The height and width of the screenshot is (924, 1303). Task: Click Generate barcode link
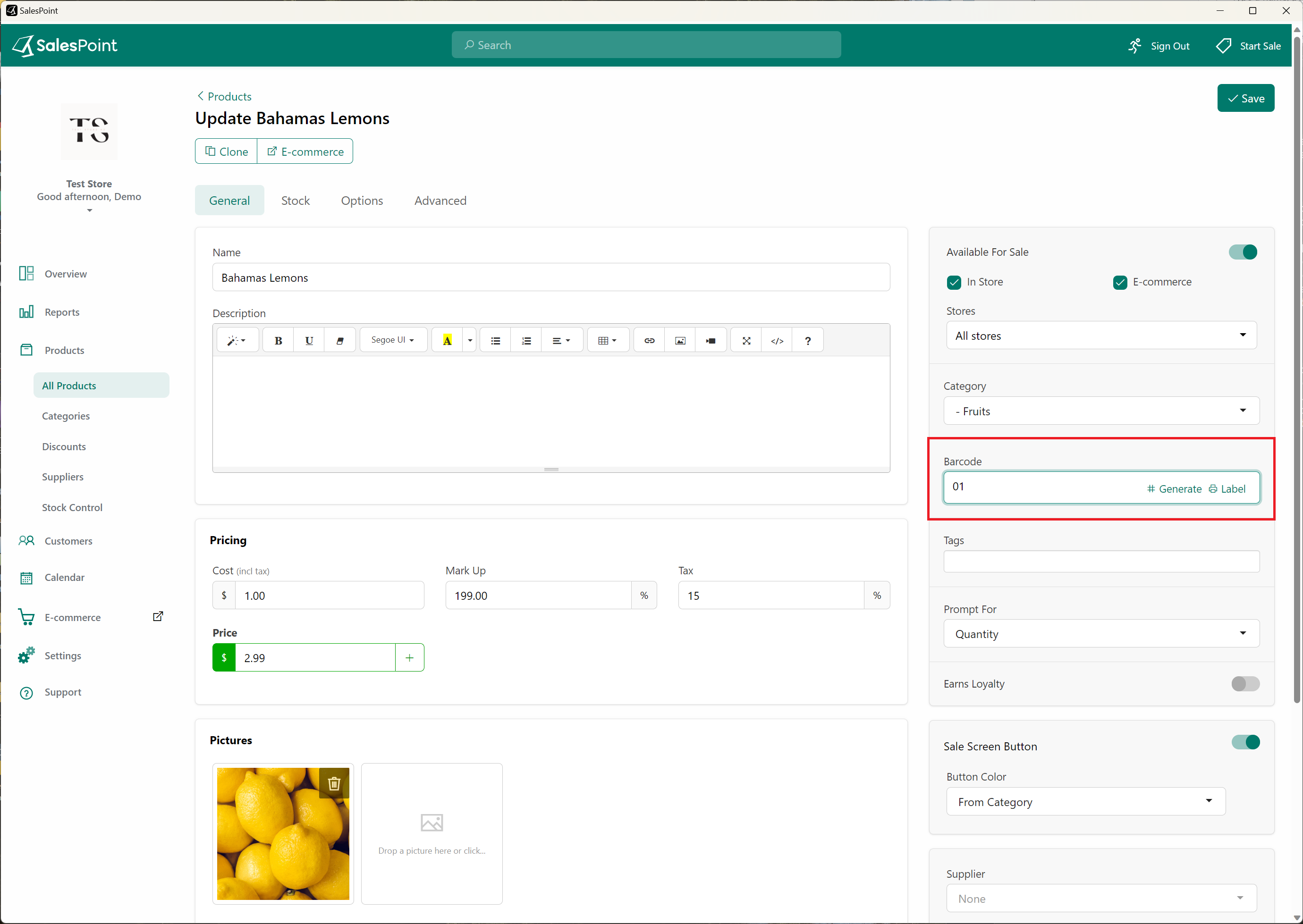tap(1174, 489)
